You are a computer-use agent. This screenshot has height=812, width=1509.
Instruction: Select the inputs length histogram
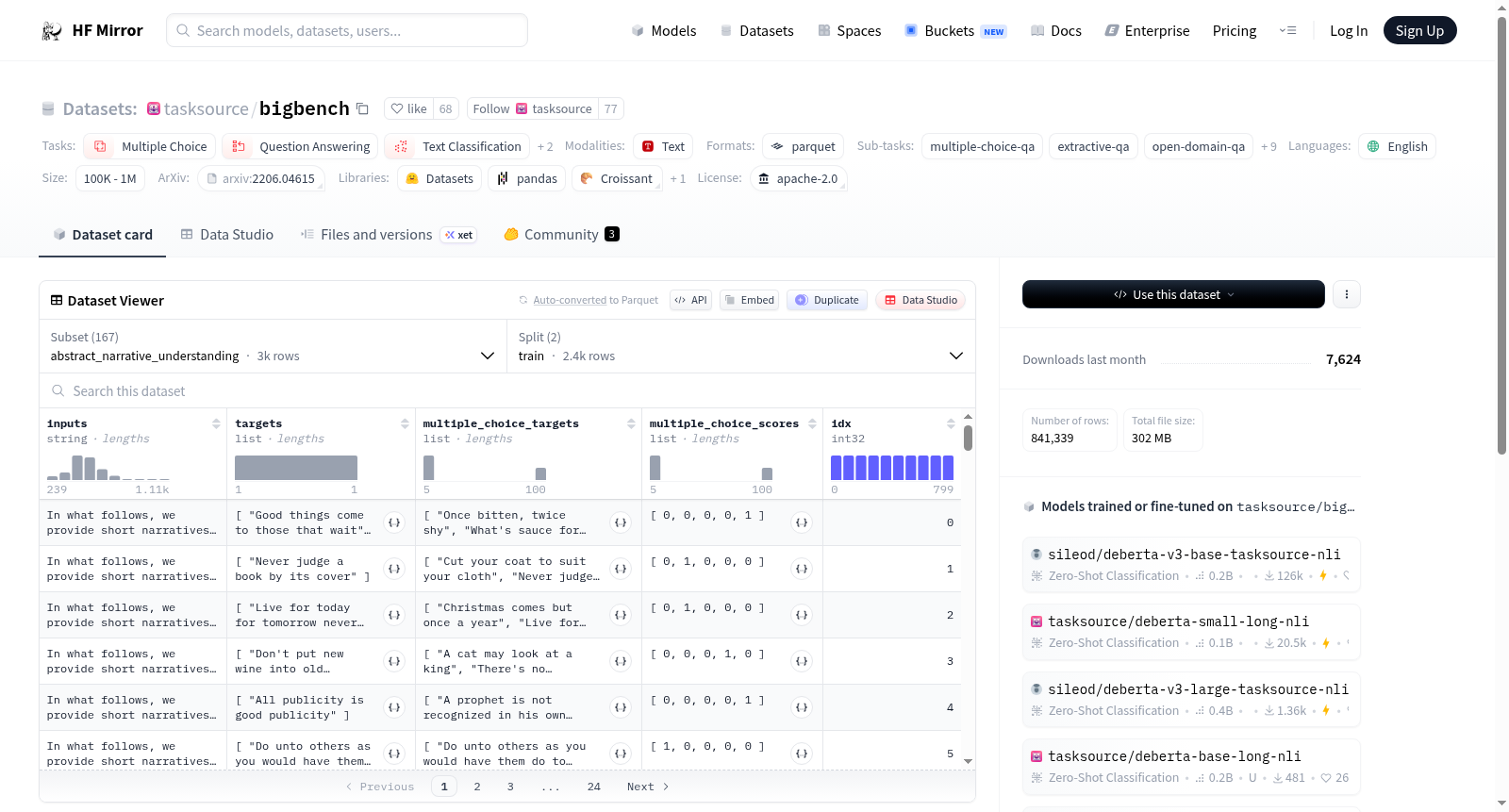coord(108,468)
